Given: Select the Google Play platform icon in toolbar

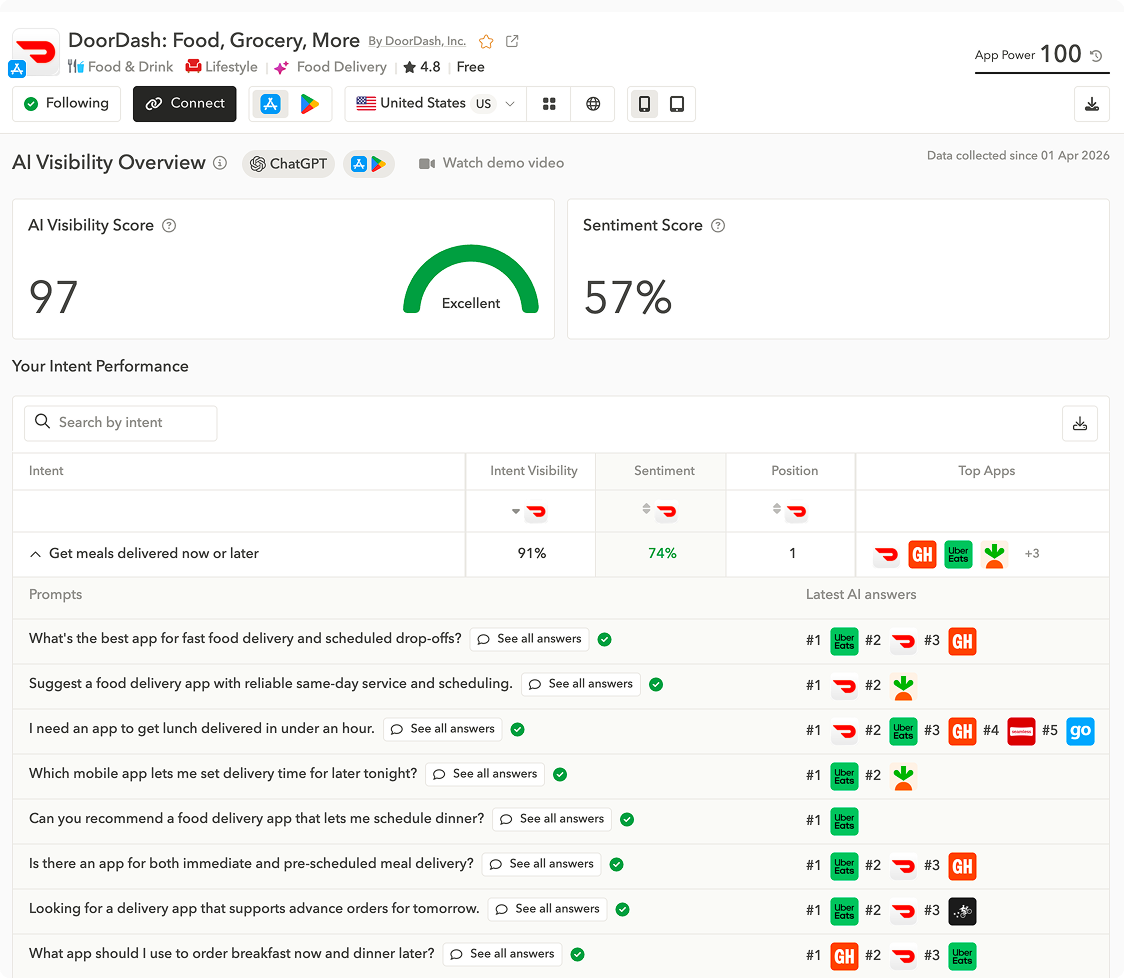Looking at the screenshot, I should coord(309,104).
